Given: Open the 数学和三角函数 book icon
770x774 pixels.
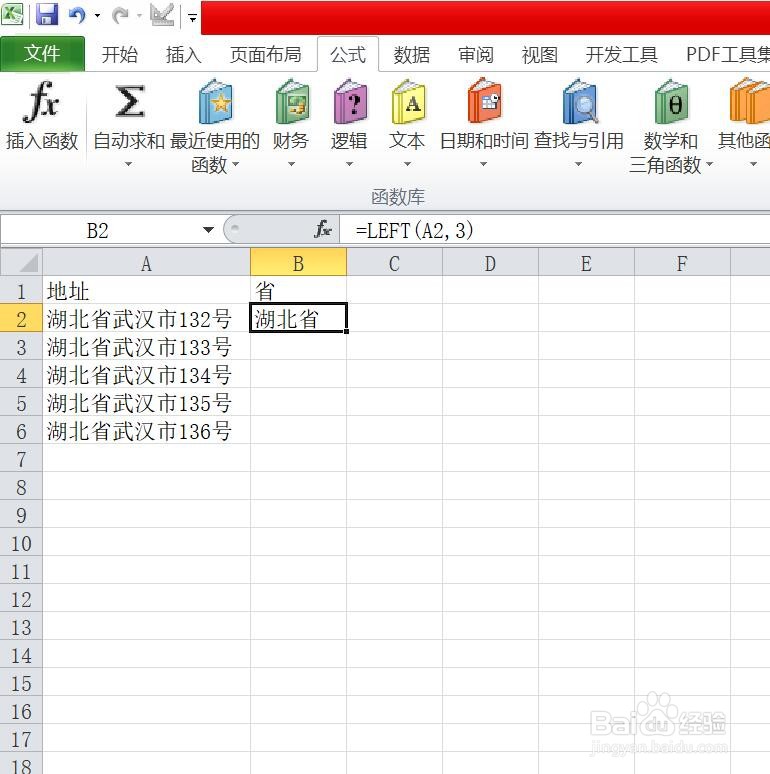Looking at the screenshot, I should pyautogui.click(x=671, y=102).
